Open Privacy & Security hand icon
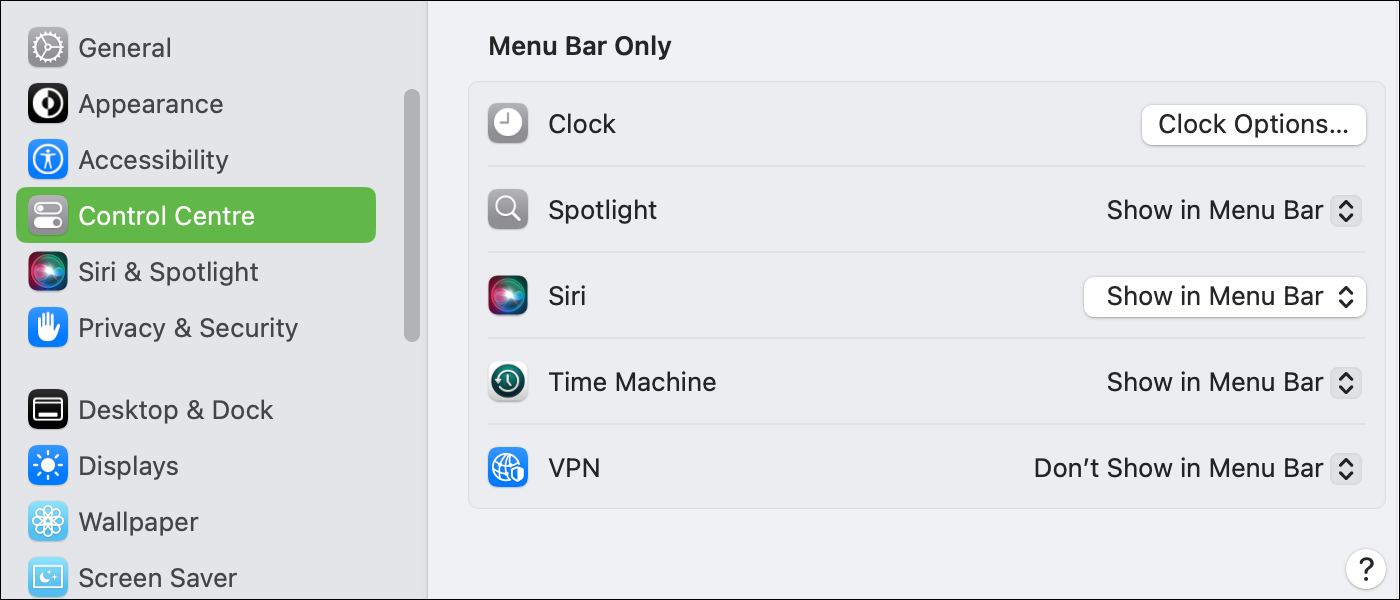Image resolution: width=1400 pixels, height=600 pixels. (48, 328)
